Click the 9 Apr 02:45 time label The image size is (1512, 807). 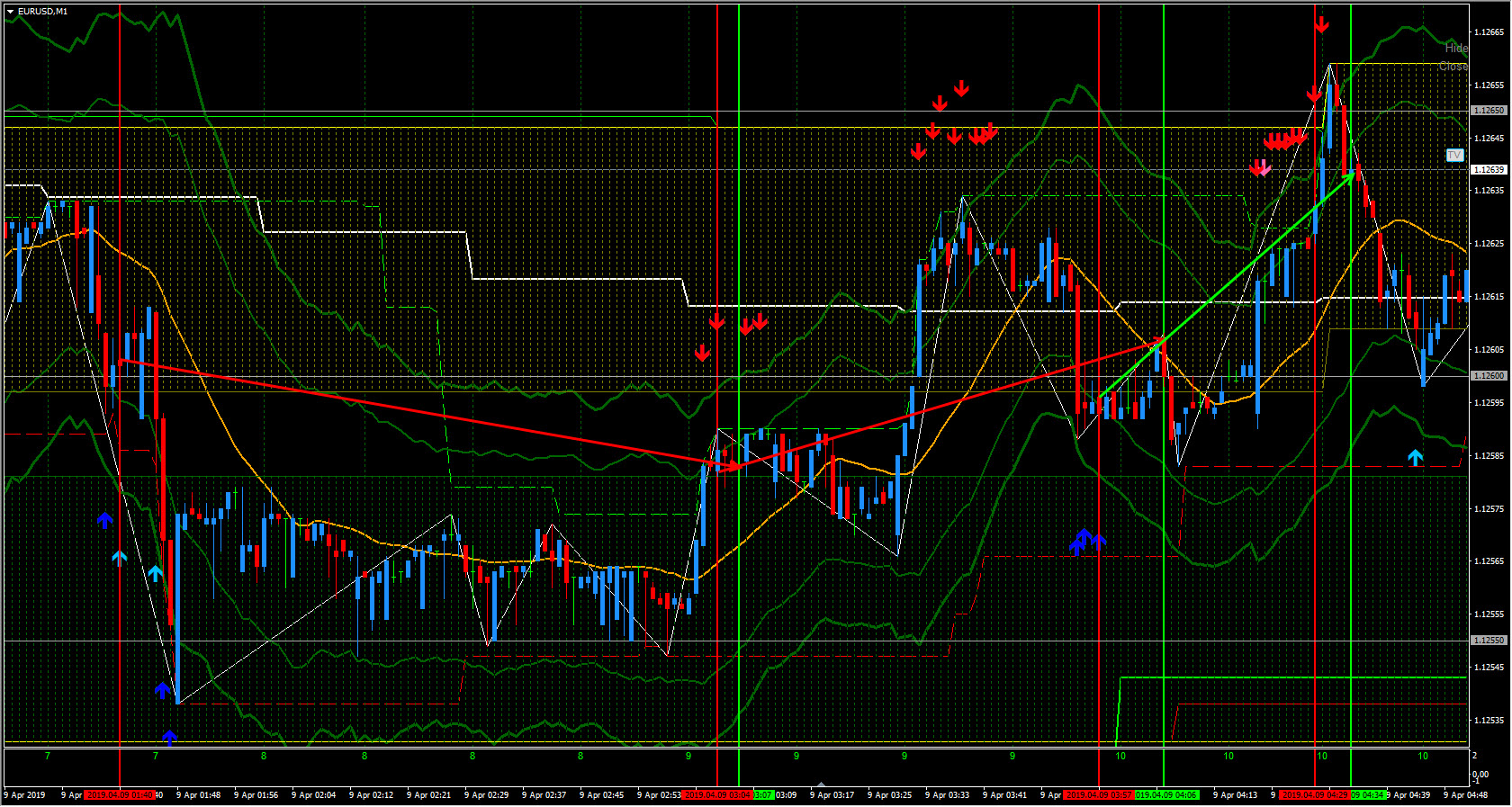coord(601,795)
